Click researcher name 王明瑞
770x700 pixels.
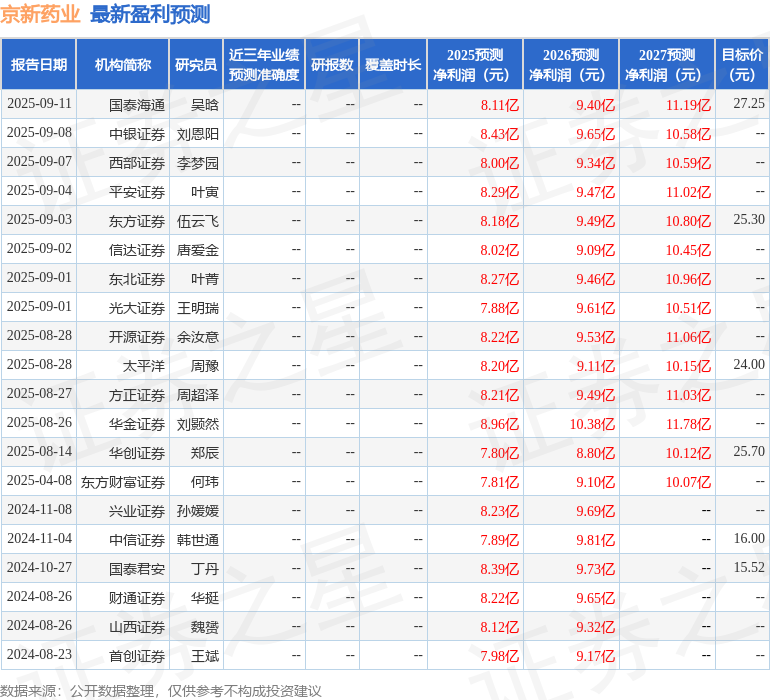[198, 308]
